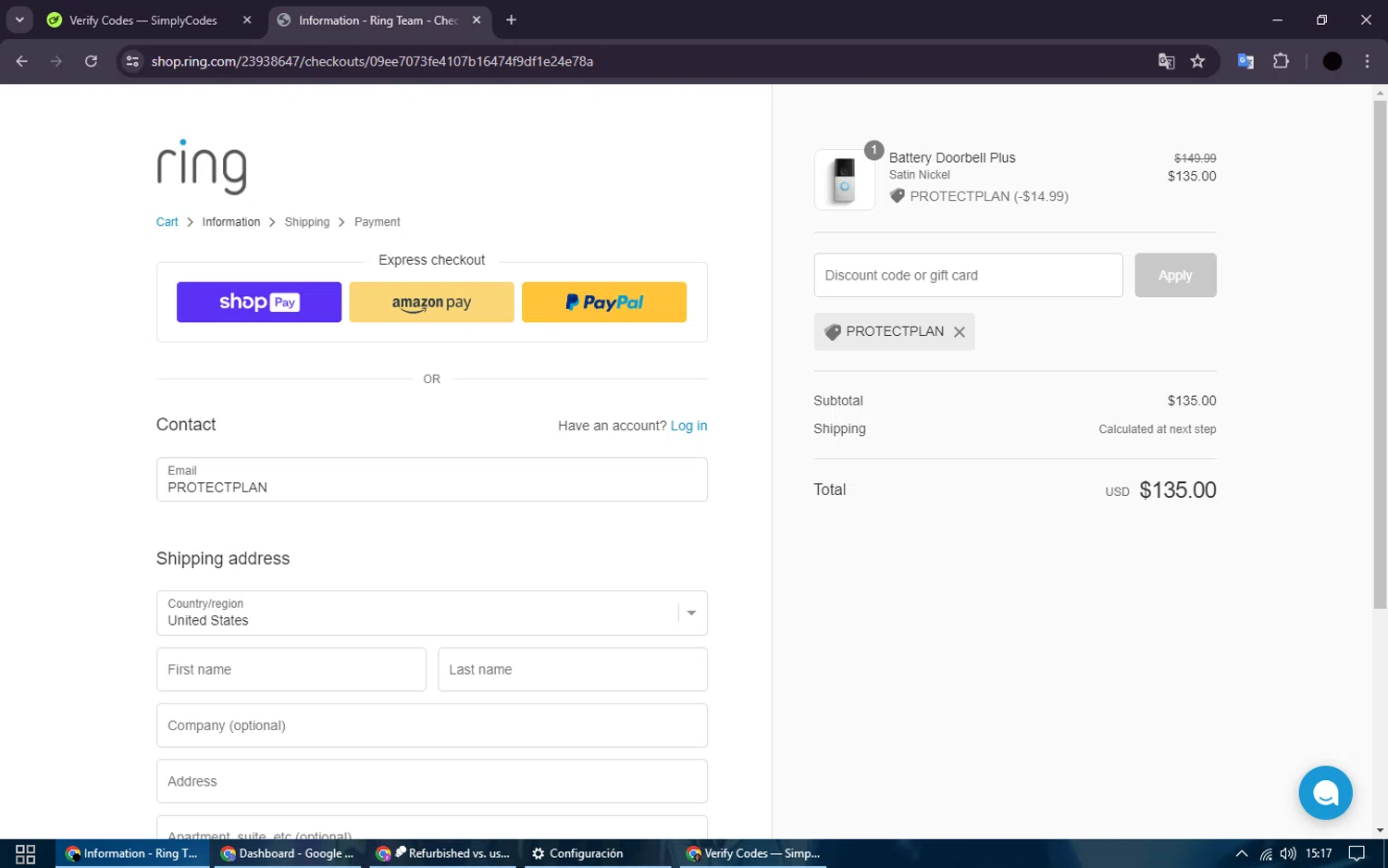Image resolution: width=1388 pixels, height=868 pixels.
Task: Click Battery Doorbell Plus product thumbnail
Action: pyautogui.click(x=844, y=180)
